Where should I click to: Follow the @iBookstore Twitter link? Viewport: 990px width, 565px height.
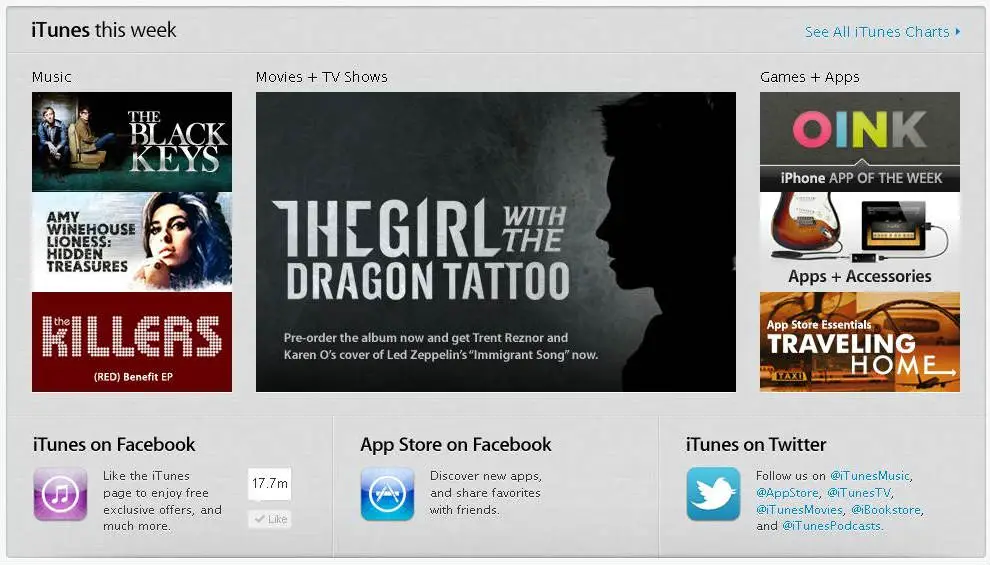point(886,509)
